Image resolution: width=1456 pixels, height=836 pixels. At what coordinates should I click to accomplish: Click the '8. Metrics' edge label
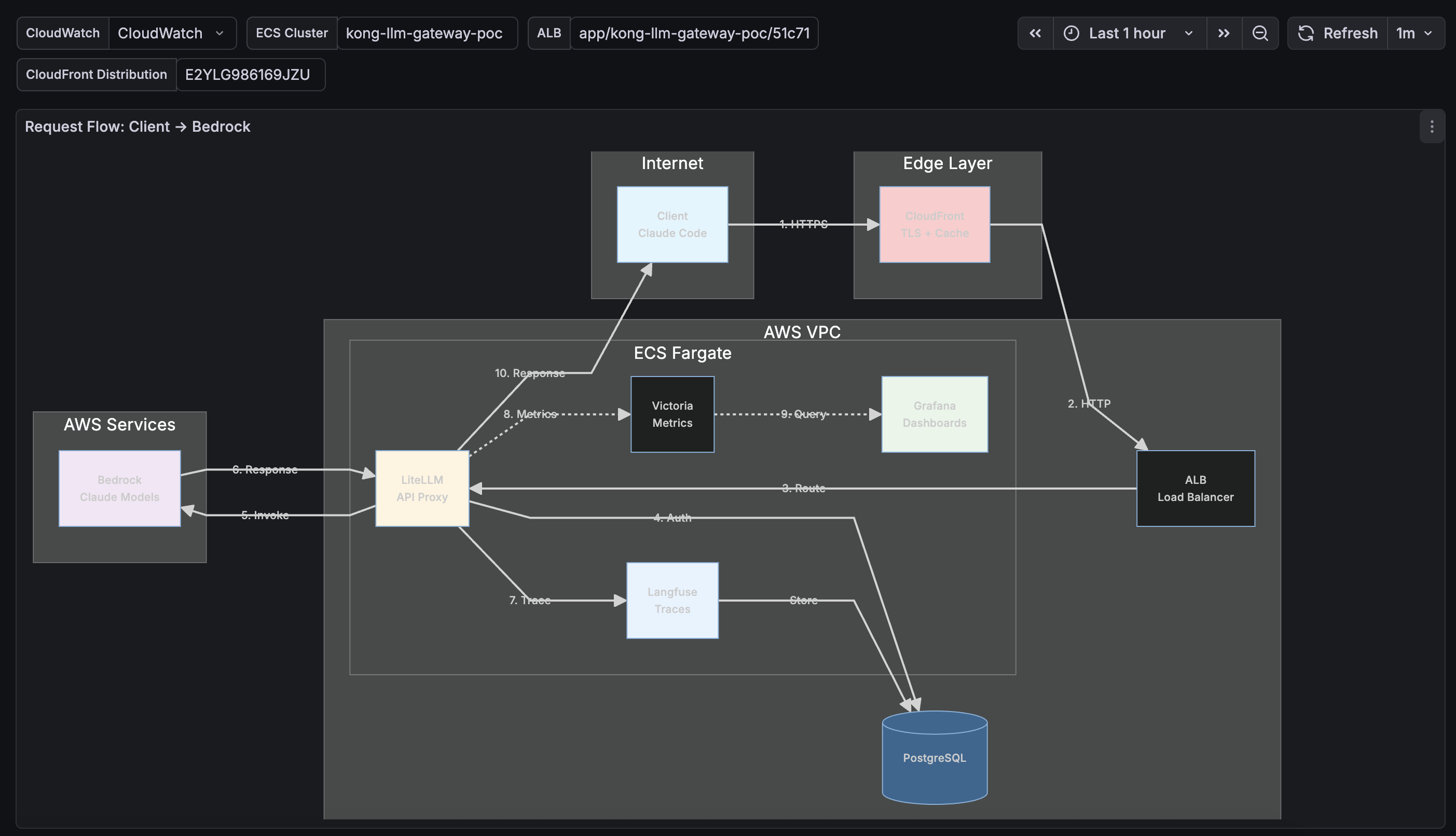point(530,414)
